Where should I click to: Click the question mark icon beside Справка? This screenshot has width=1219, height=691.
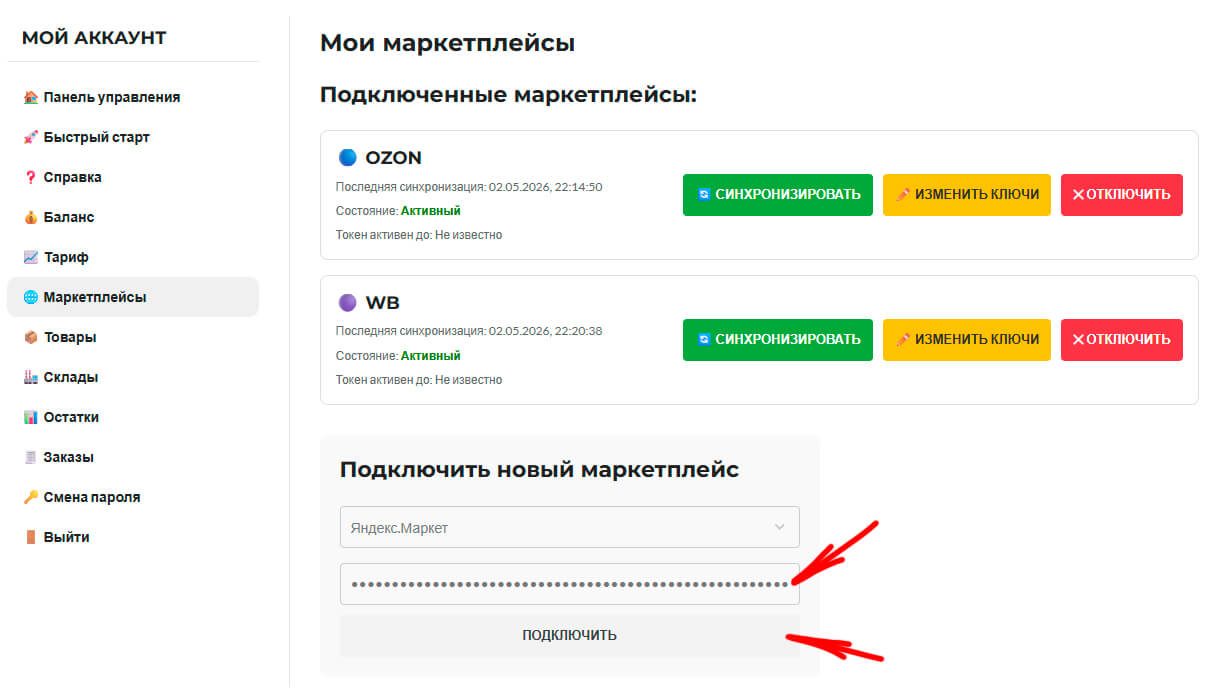30,177
